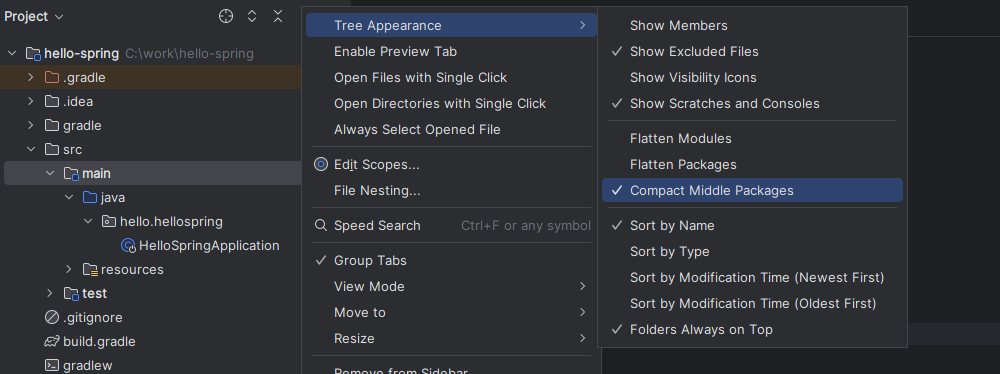Click the Select Opened File crosshair icon
Screen dimensions: 1000x374
tap(226, 17)
